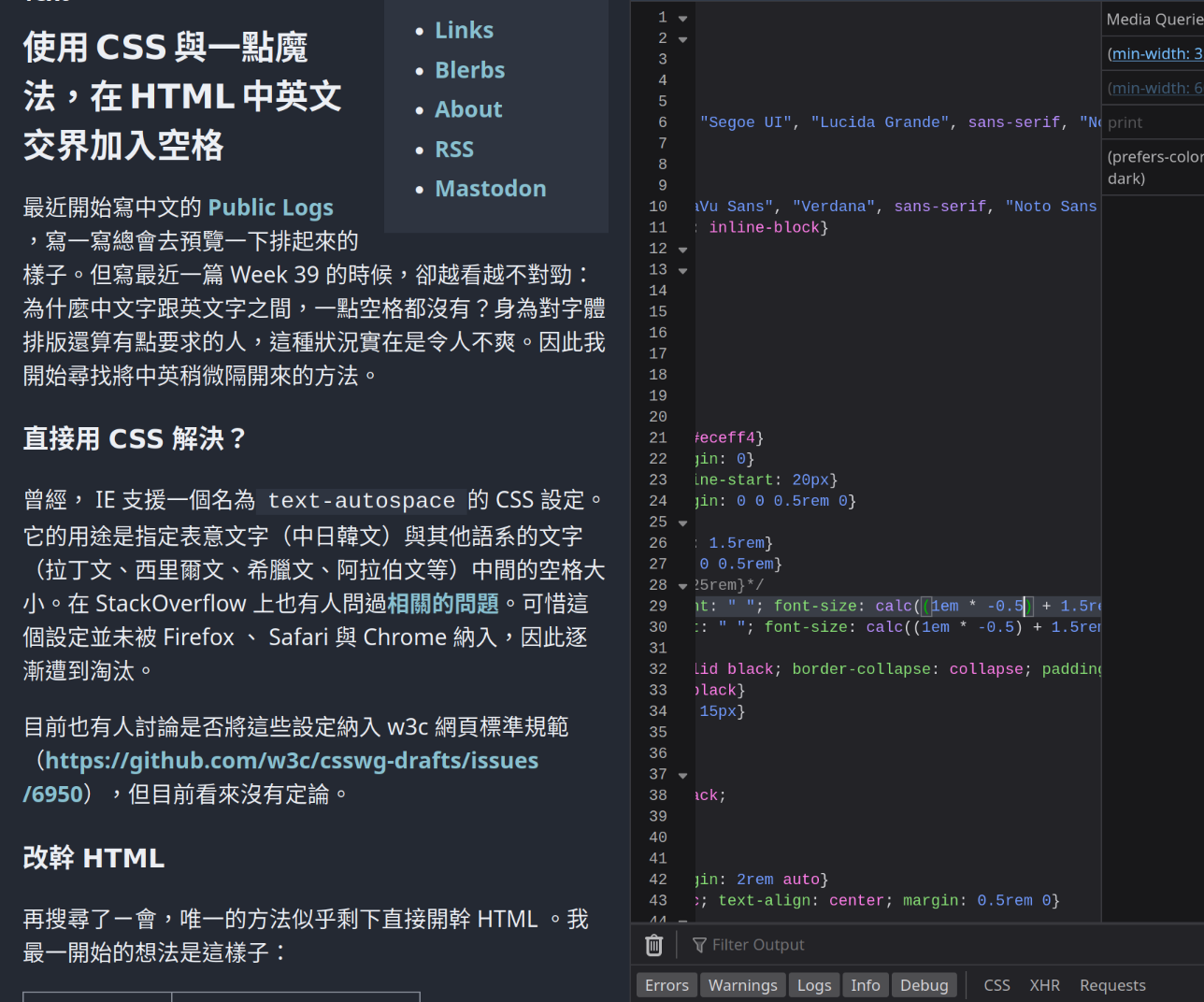This screenshot has width=1204, height=1002.
Task: Collapse the code fold arrow at line 12
Action: 682,250
